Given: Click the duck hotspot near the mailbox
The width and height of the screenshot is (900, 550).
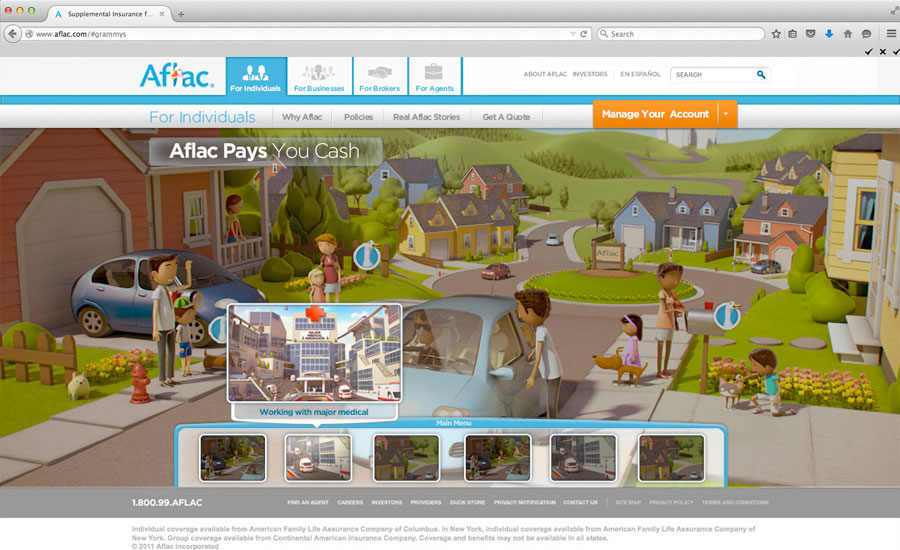Looking at the screenshot, I should (x=727, y=315).
